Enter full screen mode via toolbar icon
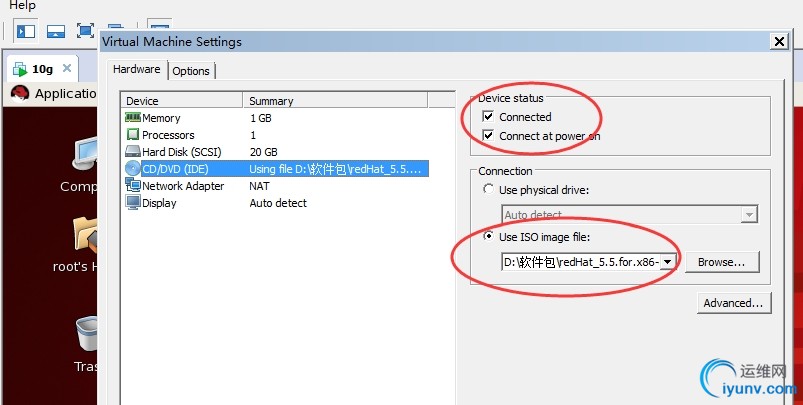 [x=86, y=31]
